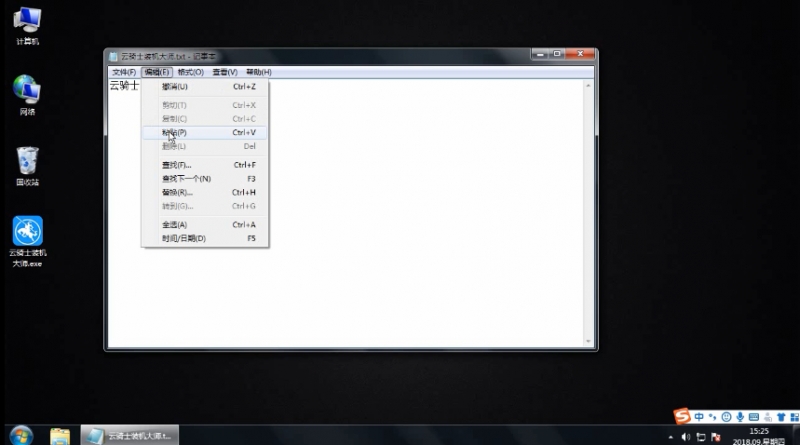The image size is (800, 445).
Task: Click the Action Center flag icon
Action: (x=716, y=437)
